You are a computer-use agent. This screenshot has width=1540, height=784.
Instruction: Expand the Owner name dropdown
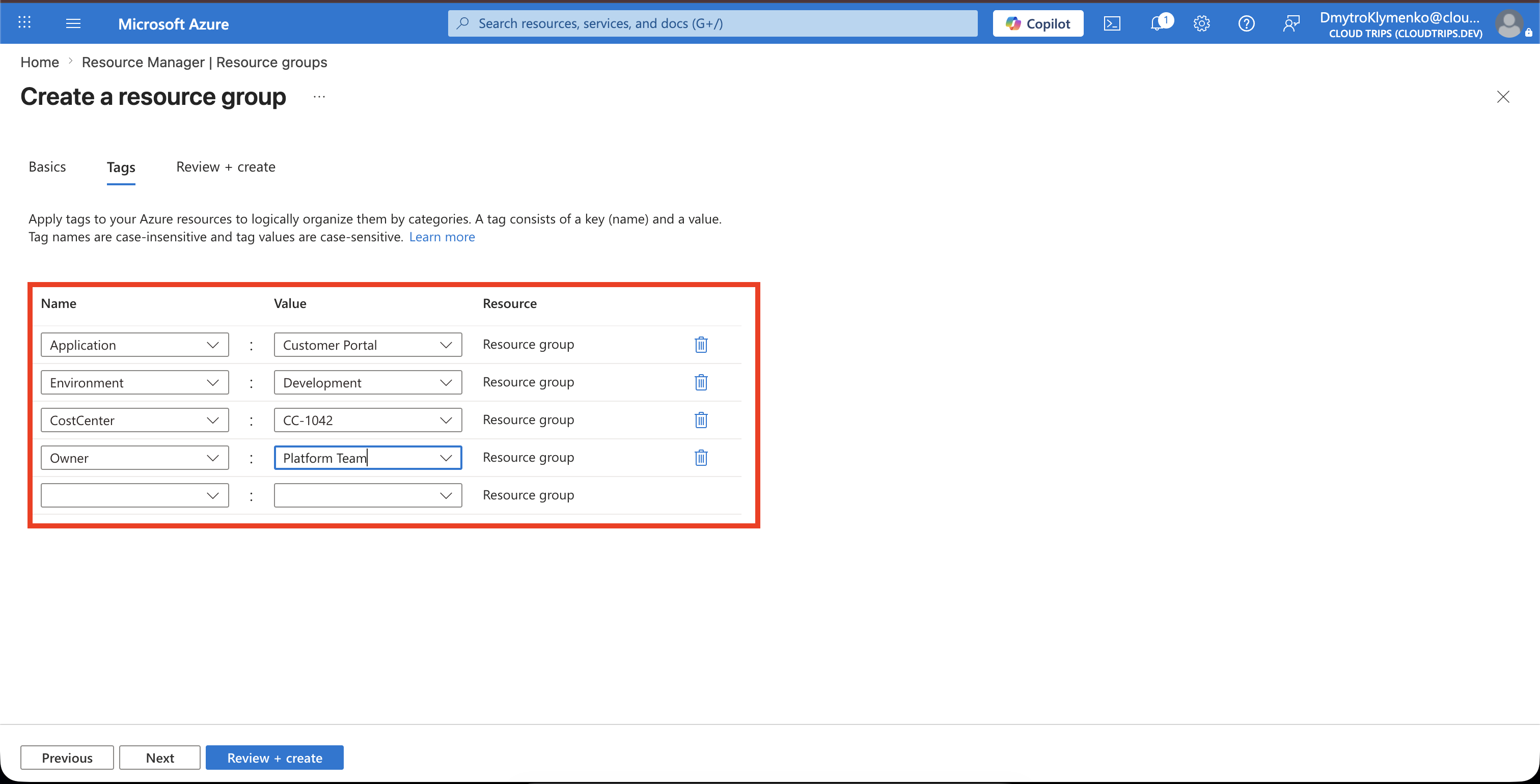212,458
